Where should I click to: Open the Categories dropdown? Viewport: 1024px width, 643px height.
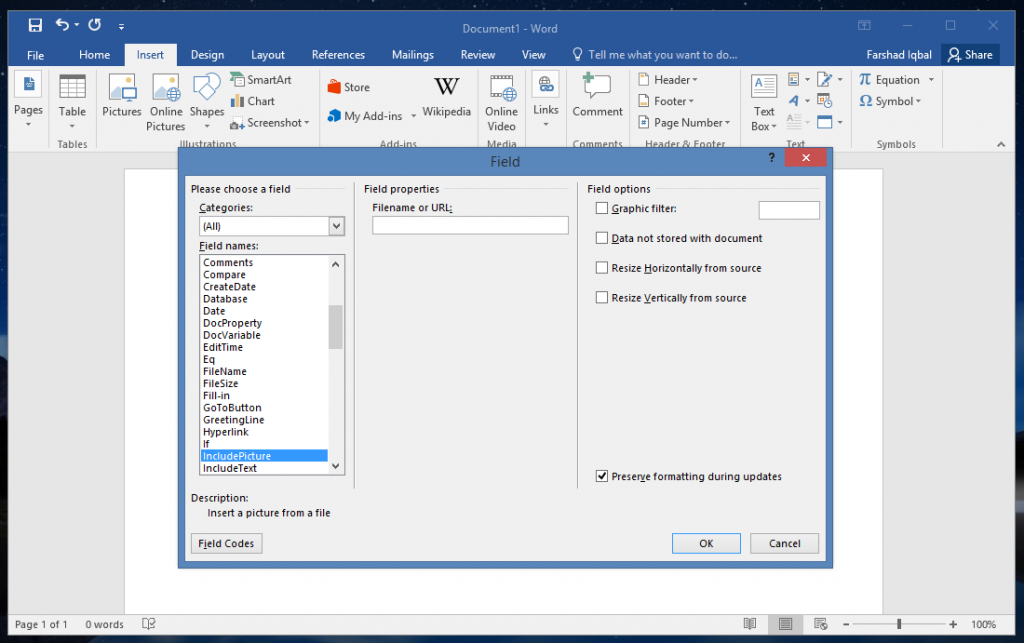coord(337,226)
